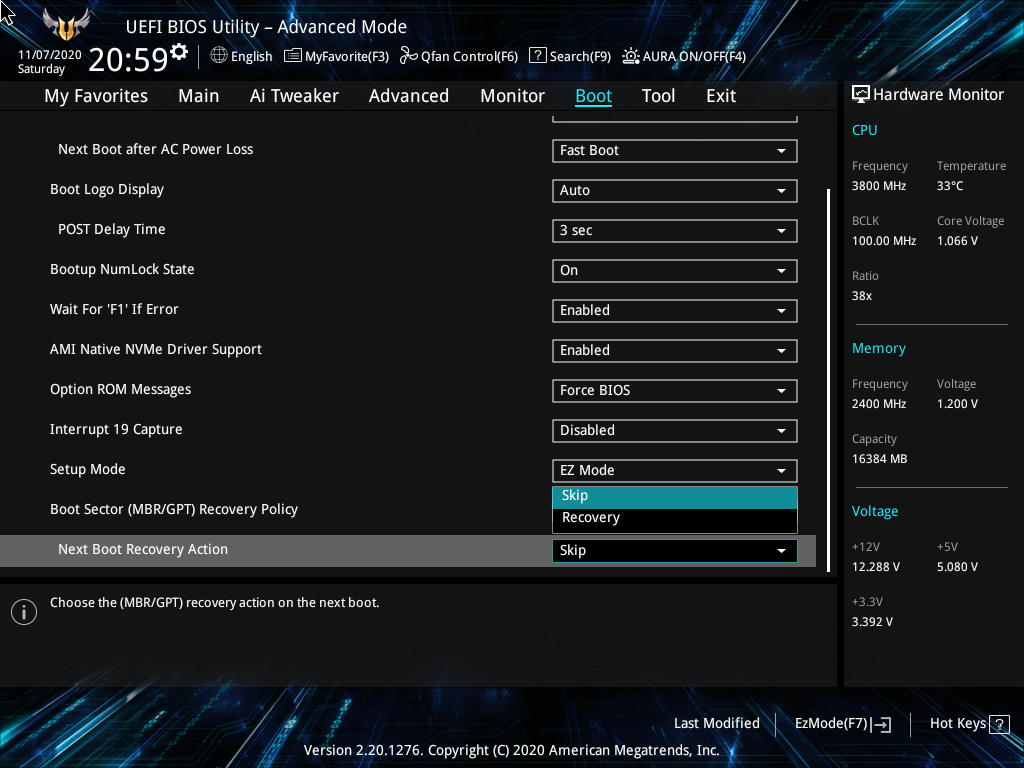Click the AMI Native NVMe Driver Support label
The width and height of the screenshot is (1024, 768).
click(155, 350)
